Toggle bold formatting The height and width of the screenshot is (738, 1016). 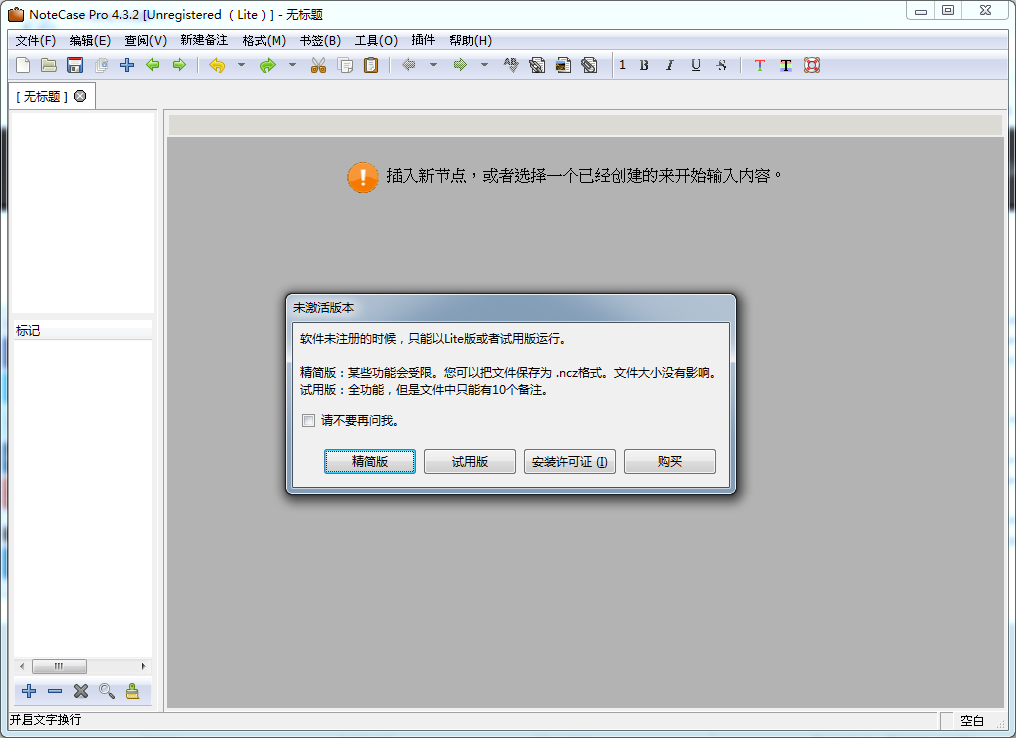[x=644, y=65]
